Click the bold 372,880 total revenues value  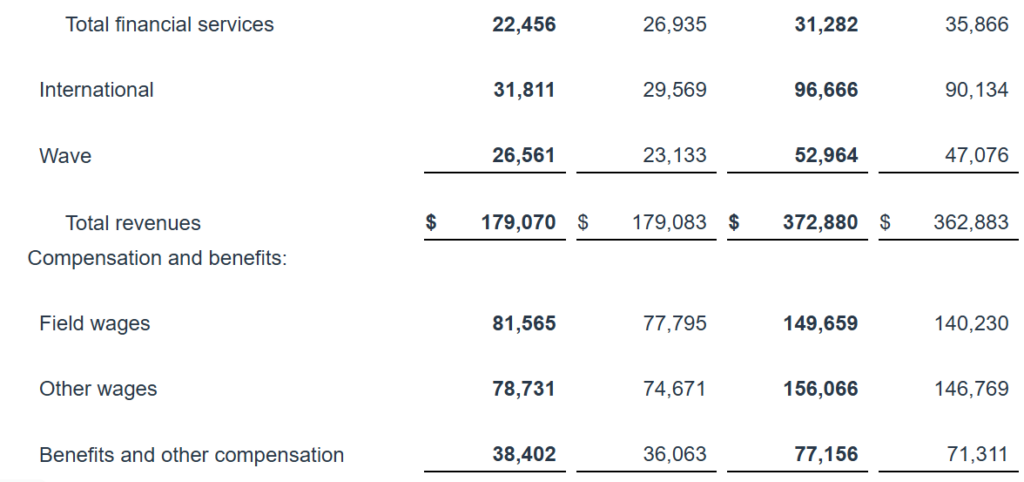click(x=820, y=223)
